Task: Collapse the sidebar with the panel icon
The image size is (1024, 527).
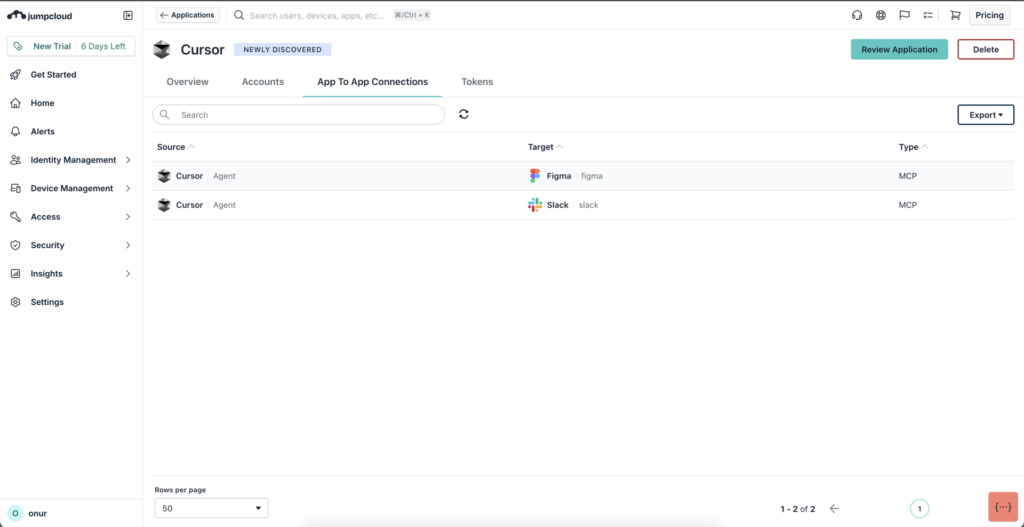Action: pyautogui.click(x=128, y=16)
